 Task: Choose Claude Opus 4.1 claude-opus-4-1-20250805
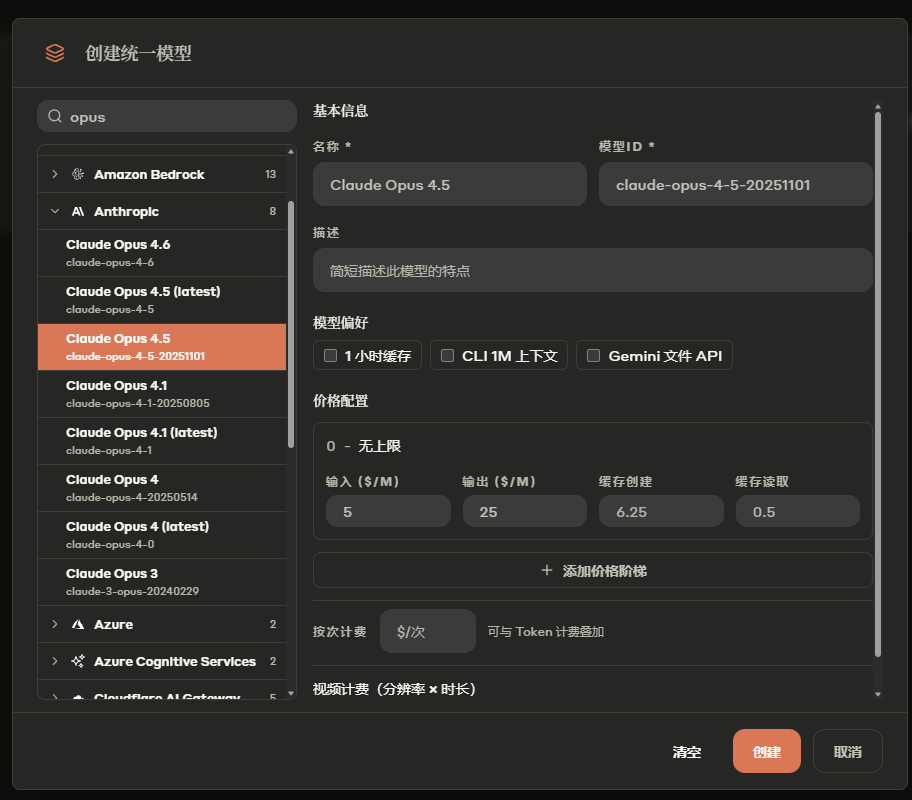coord(162,394)
